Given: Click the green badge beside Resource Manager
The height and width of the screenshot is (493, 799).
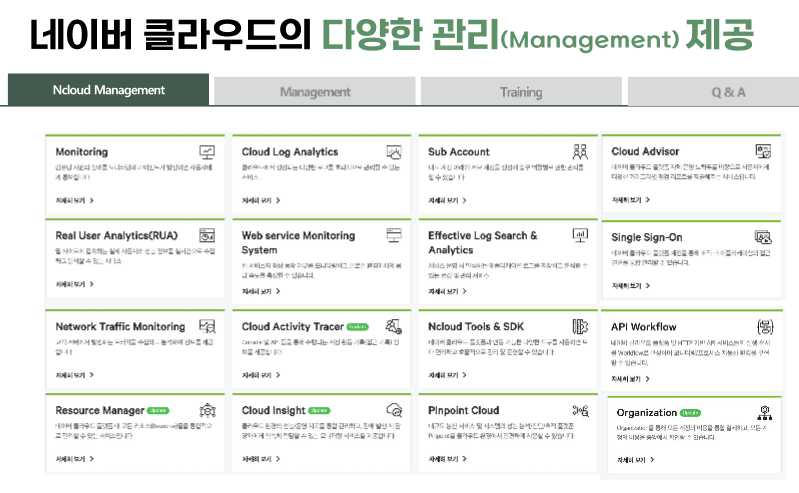Looking at the screenshot, I should click(158, 410).
